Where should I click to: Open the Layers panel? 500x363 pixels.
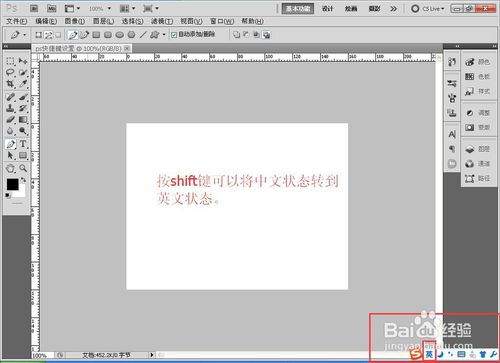coord(478,149)
